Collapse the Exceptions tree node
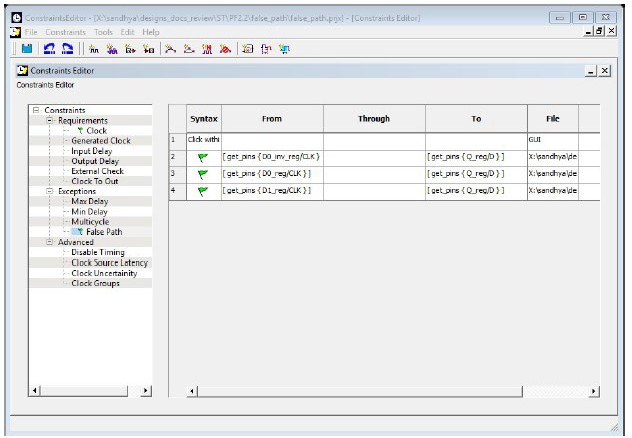 click(x=50, y=191)
